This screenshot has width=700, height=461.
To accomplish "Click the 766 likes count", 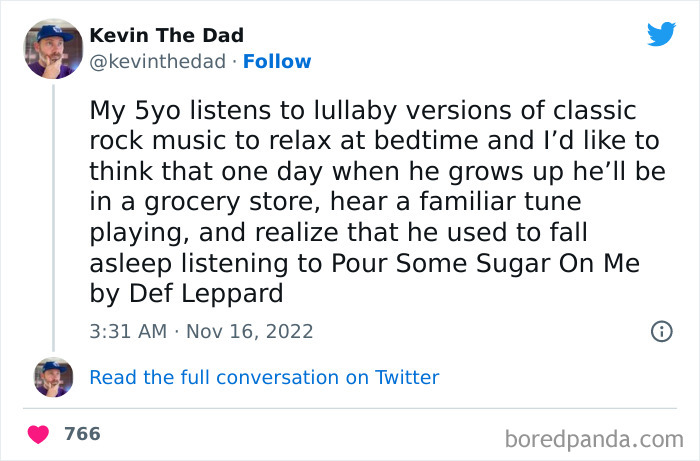I will click(82, 434).
